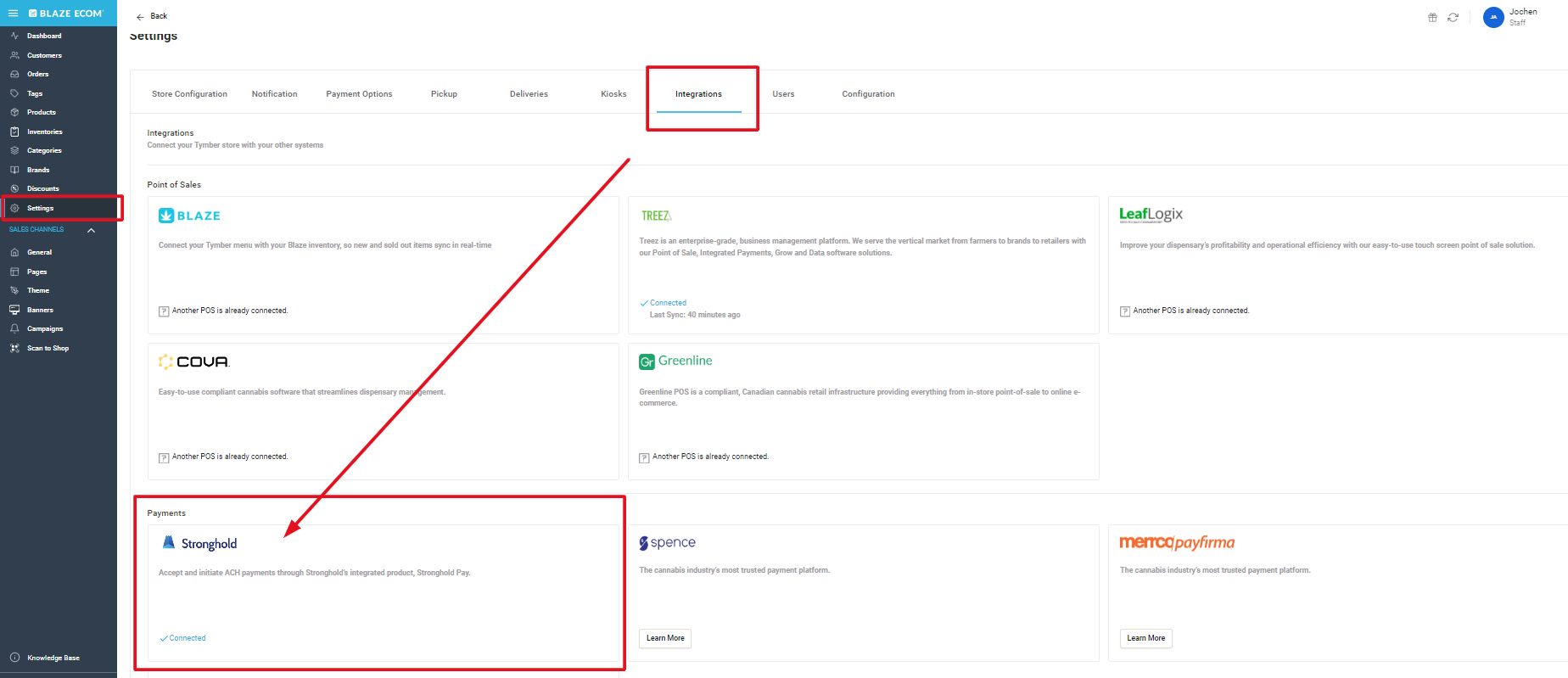The image size is (1568, 678).
Task: Click the gift icon in top bar
Action: click(1432, 17)
